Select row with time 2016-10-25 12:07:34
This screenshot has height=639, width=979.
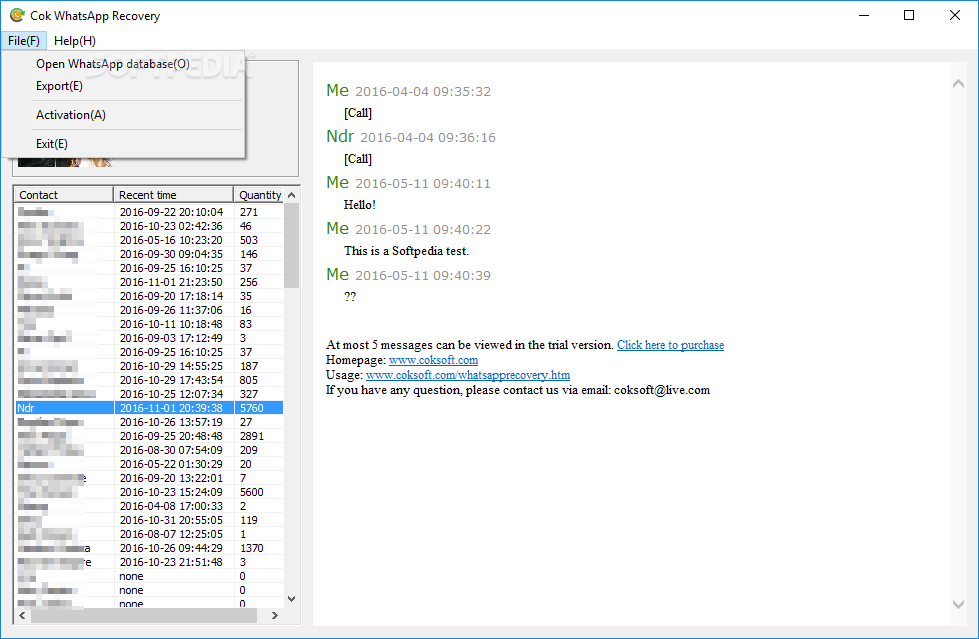coord(149,394)
